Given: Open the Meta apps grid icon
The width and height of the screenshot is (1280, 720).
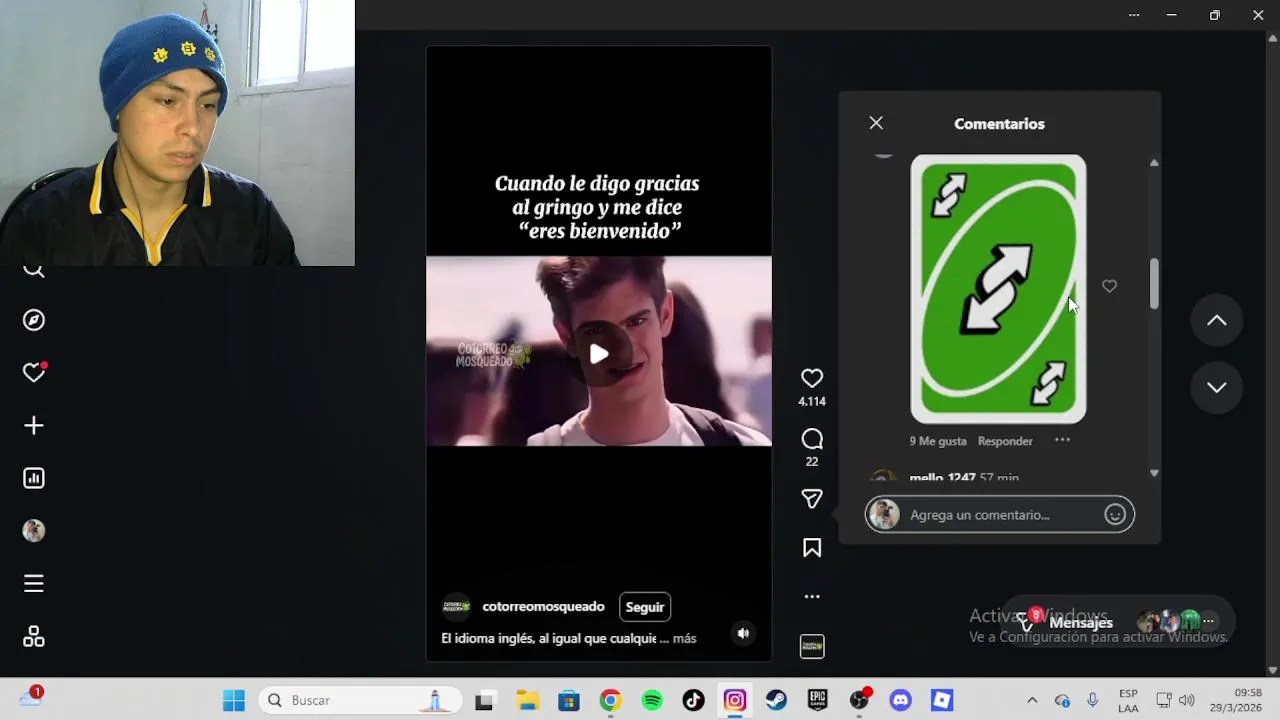Looking at the screenshot, I should (34, 636).
